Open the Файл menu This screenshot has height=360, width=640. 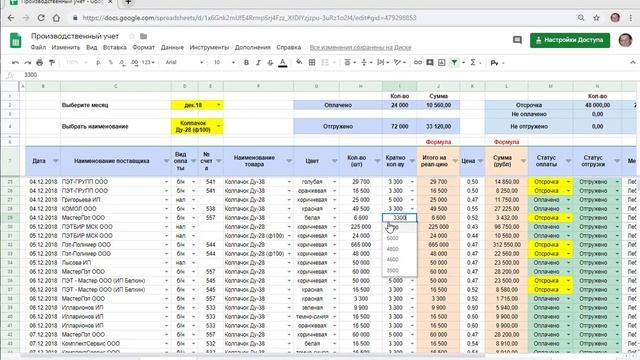[x=38, y=47]
